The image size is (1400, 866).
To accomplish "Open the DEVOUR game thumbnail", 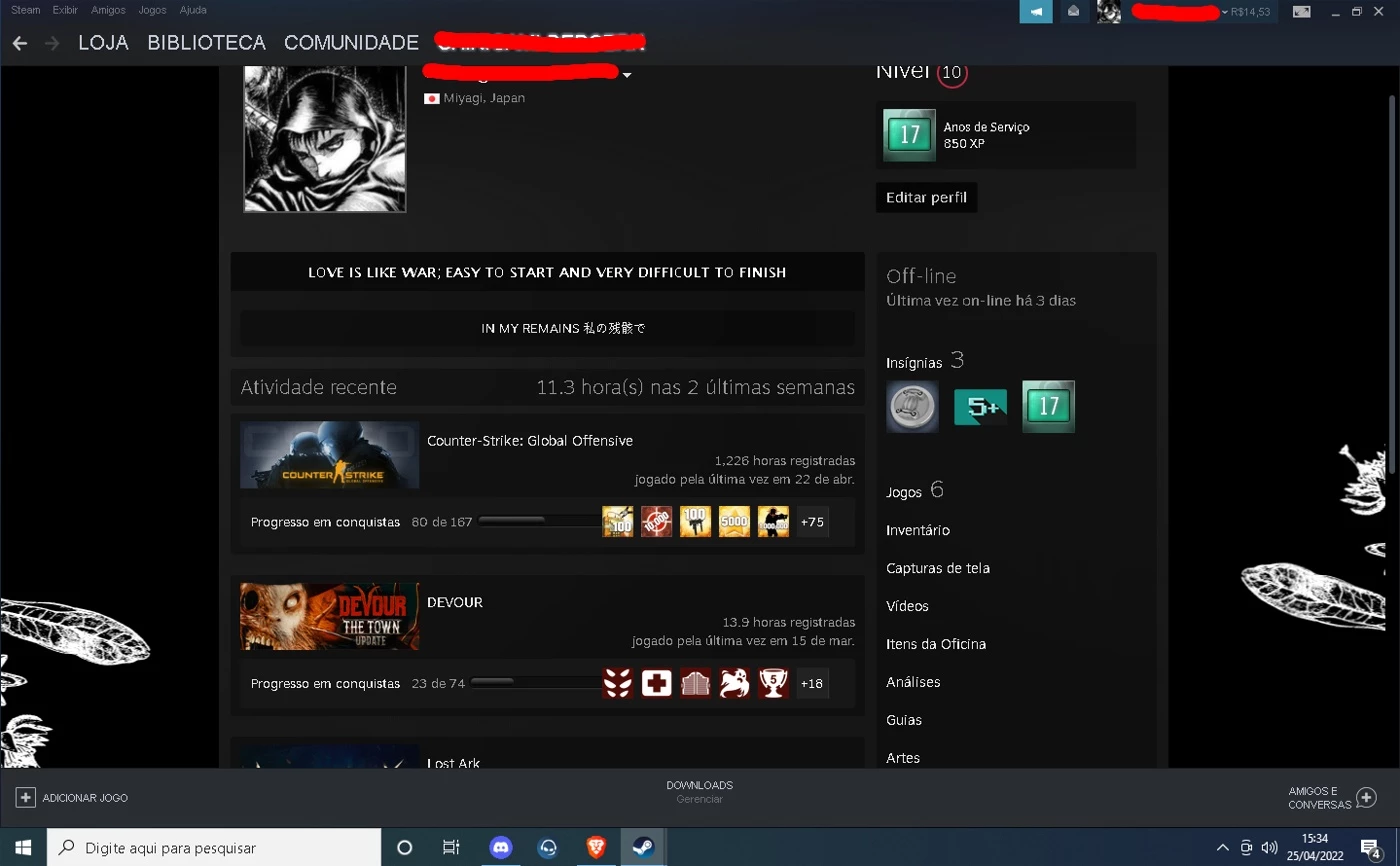I will pos(329,616).
